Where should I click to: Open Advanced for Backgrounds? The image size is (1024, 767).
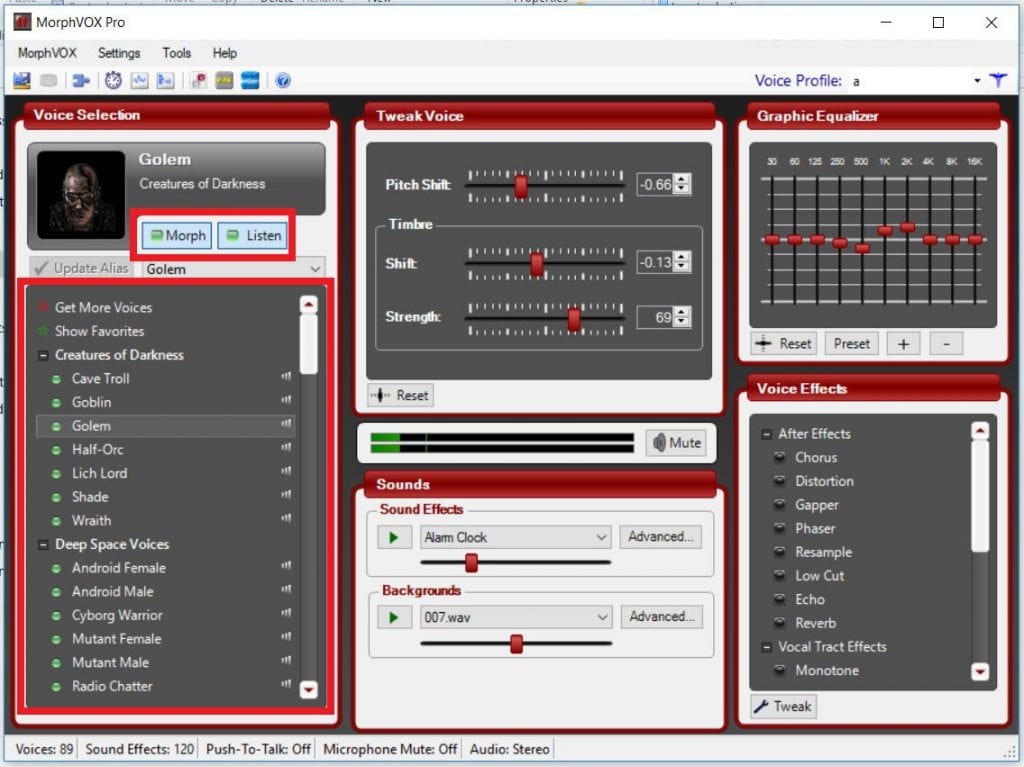tap(662, 616)
